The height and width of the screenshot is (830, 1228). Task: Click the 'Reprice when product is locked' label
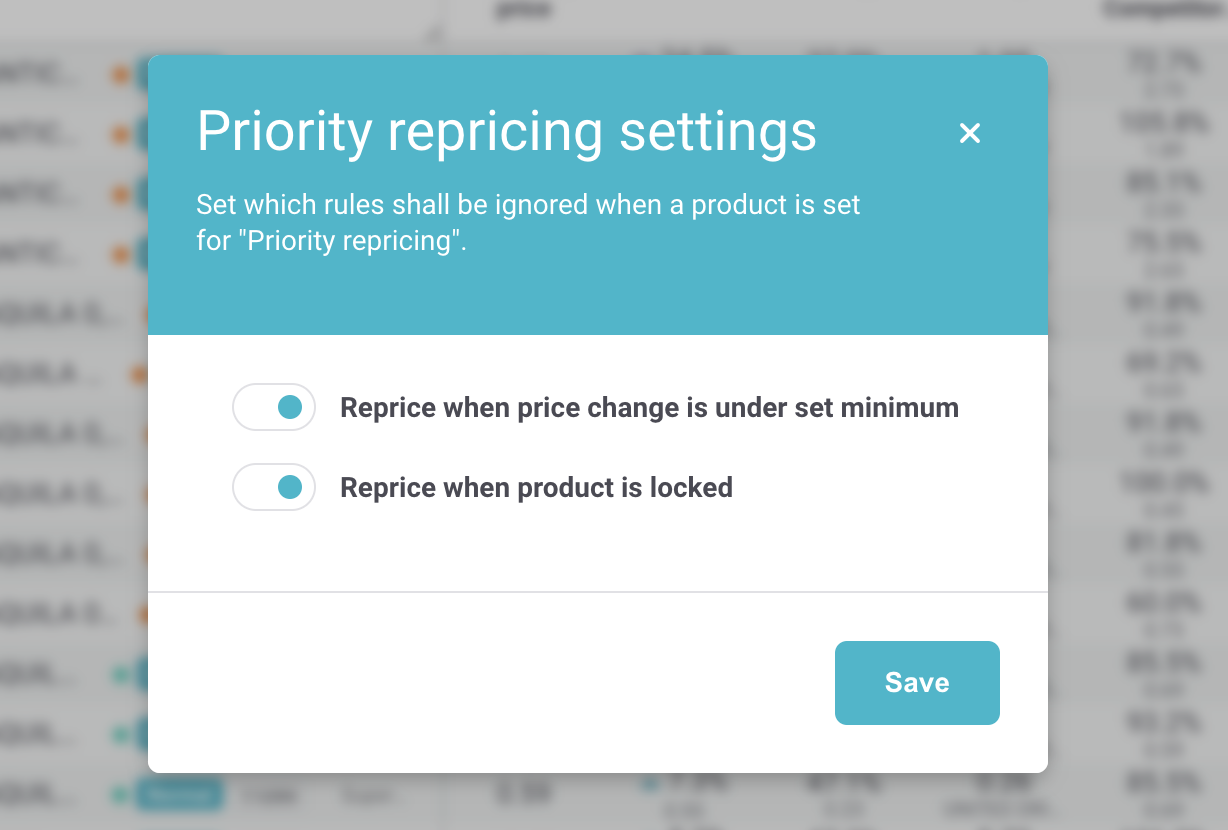(537, 488)
